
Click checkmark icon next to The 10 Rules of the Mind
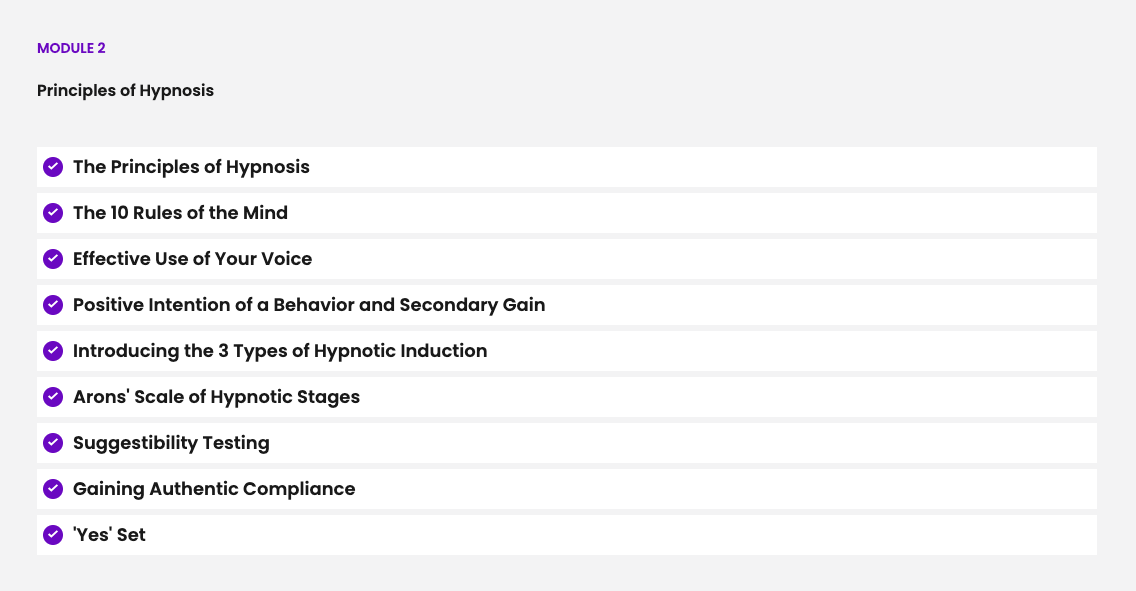tap(53, 213)
